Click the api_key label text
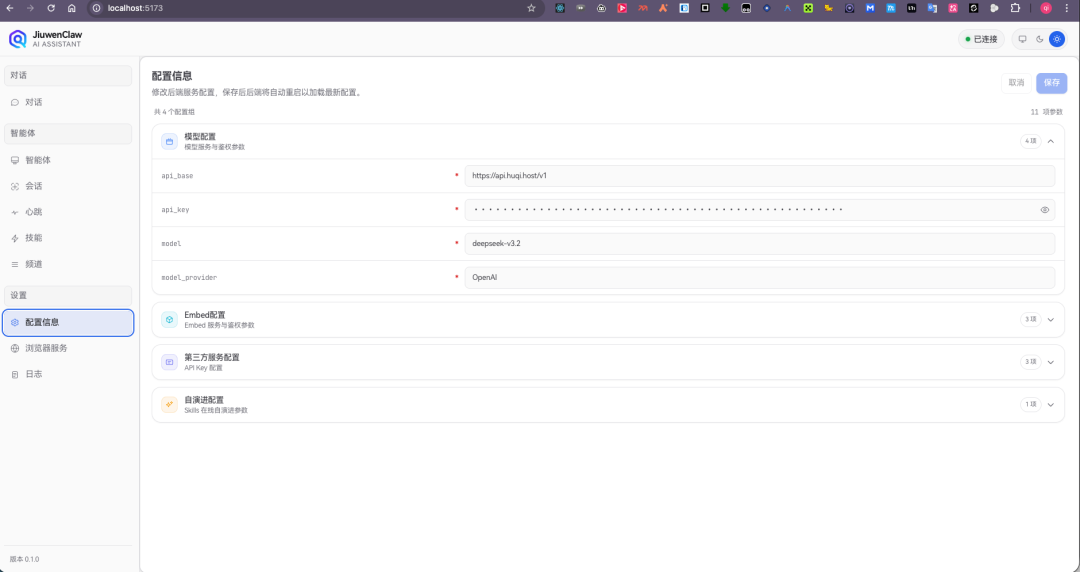Image resolution: width=1080 pixels, height=572 pixels. coord(175,210)
